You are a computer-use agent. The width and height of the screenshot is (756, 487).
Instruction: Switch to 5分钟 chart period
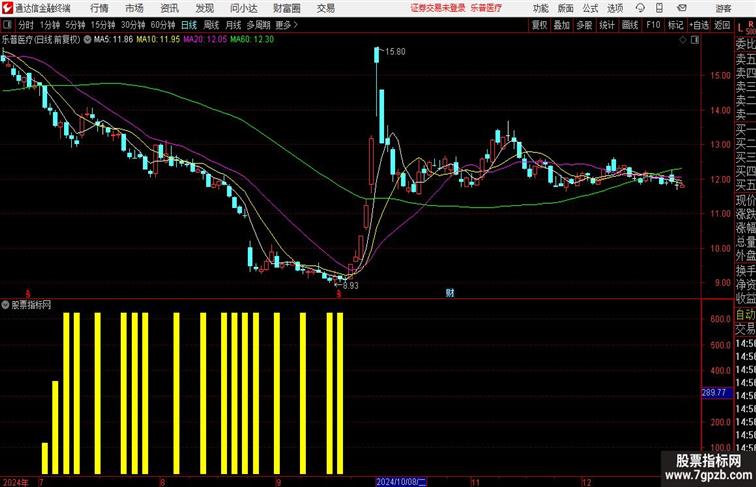pos(75,25)
